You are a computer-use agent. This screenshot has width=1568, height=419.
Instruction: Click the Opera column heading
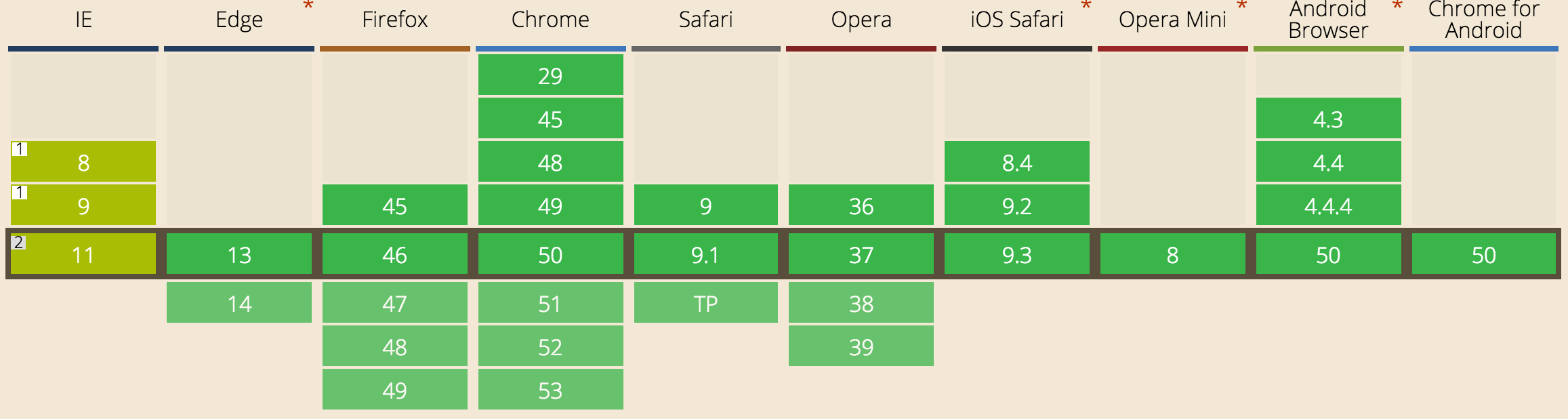tap(861, 20)
